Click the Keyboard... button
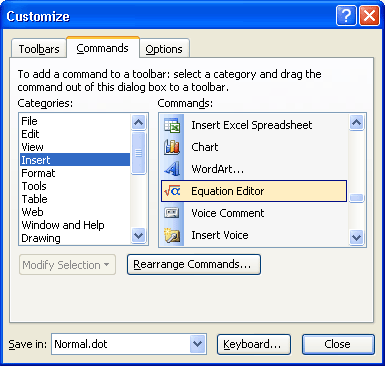This screenshot has width=385, height=366. (x=254, y=344)
